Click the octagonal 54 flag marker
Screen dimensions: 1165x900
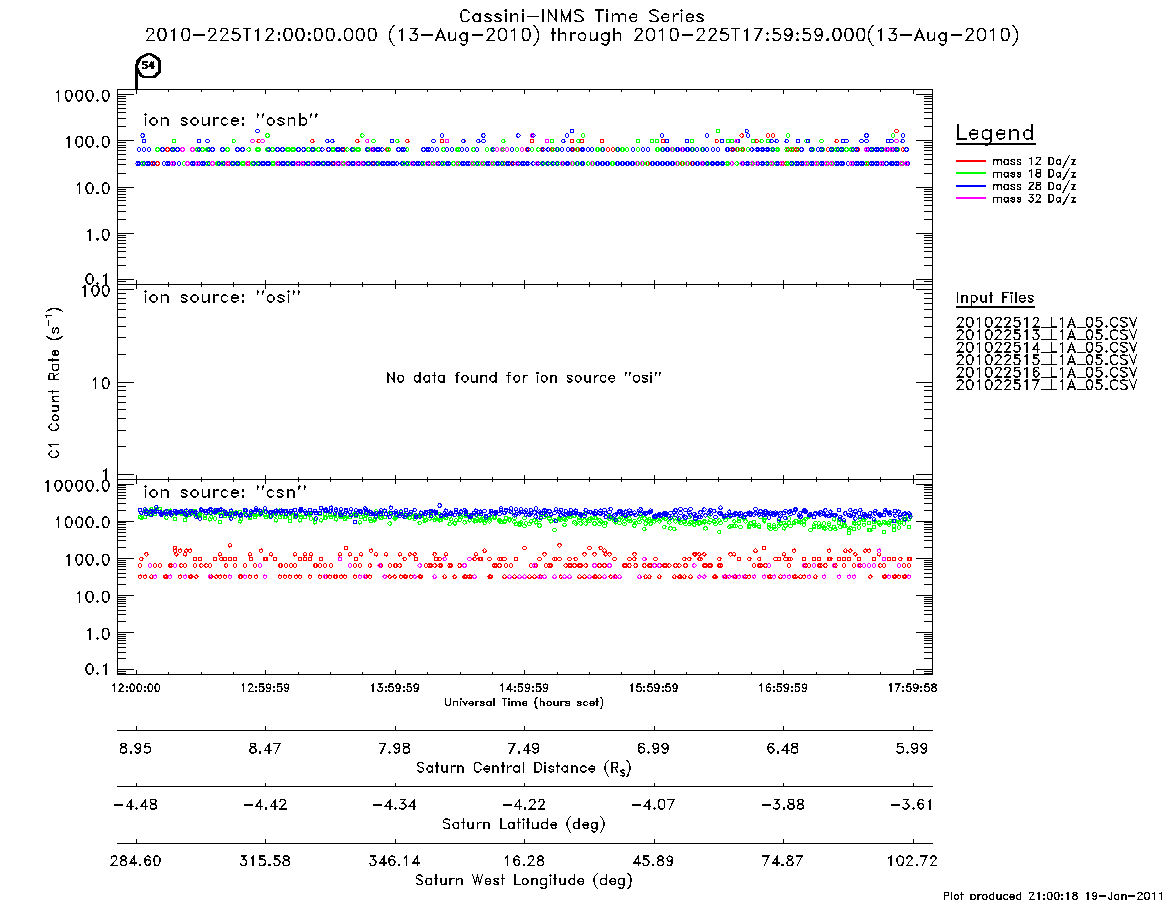[149, 65]
